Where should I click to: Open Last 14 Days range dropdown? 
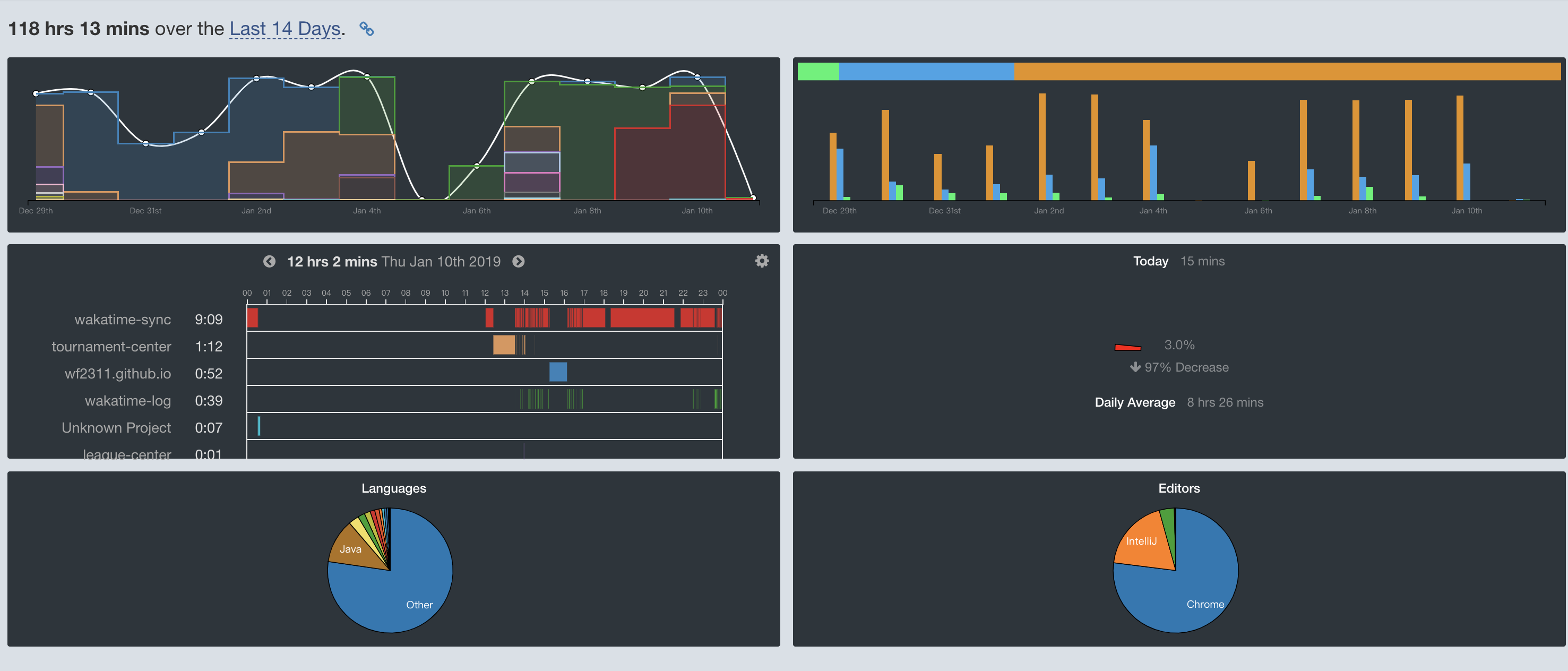[285, 29]
